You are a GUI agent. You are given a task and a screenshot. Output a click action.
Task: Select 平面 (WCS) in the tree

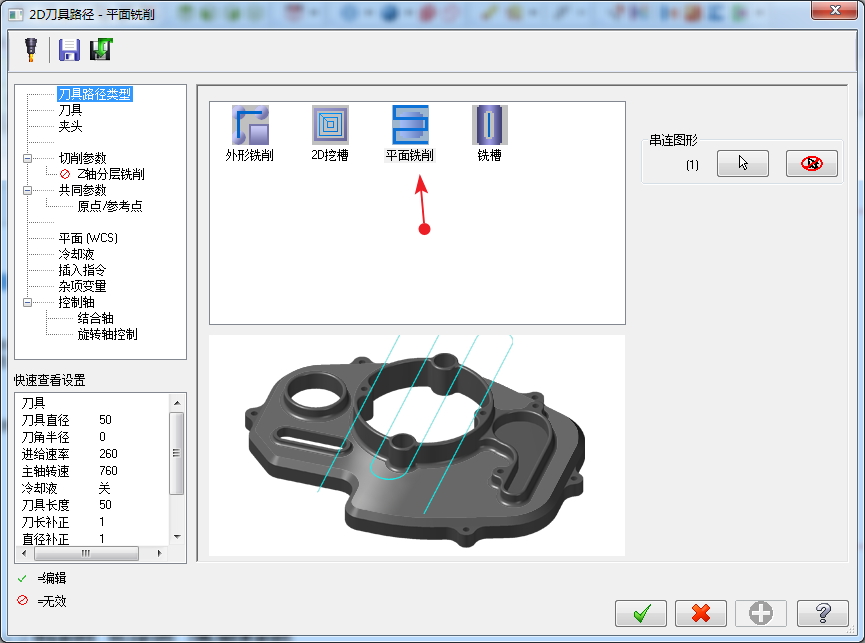[x=88, y=238]
